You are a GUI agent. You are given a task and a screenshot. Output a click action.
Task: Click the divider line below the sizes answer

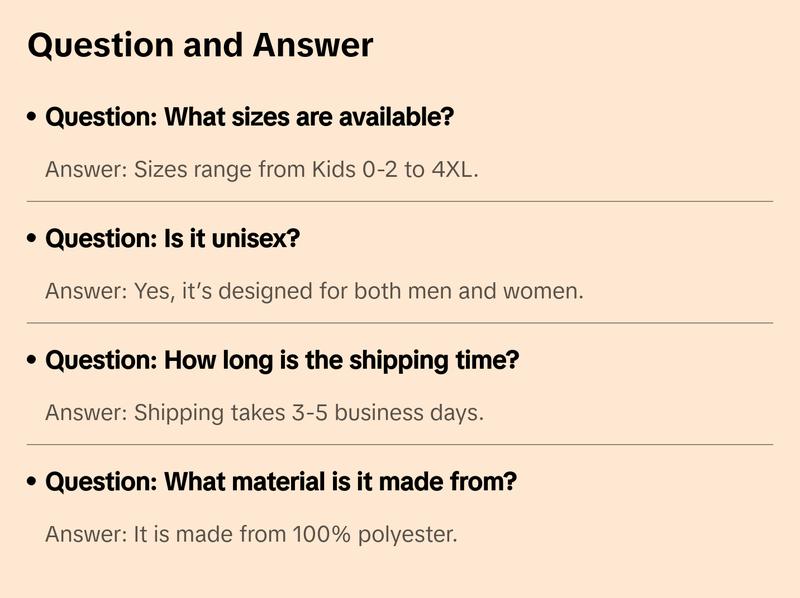(400, 201)
